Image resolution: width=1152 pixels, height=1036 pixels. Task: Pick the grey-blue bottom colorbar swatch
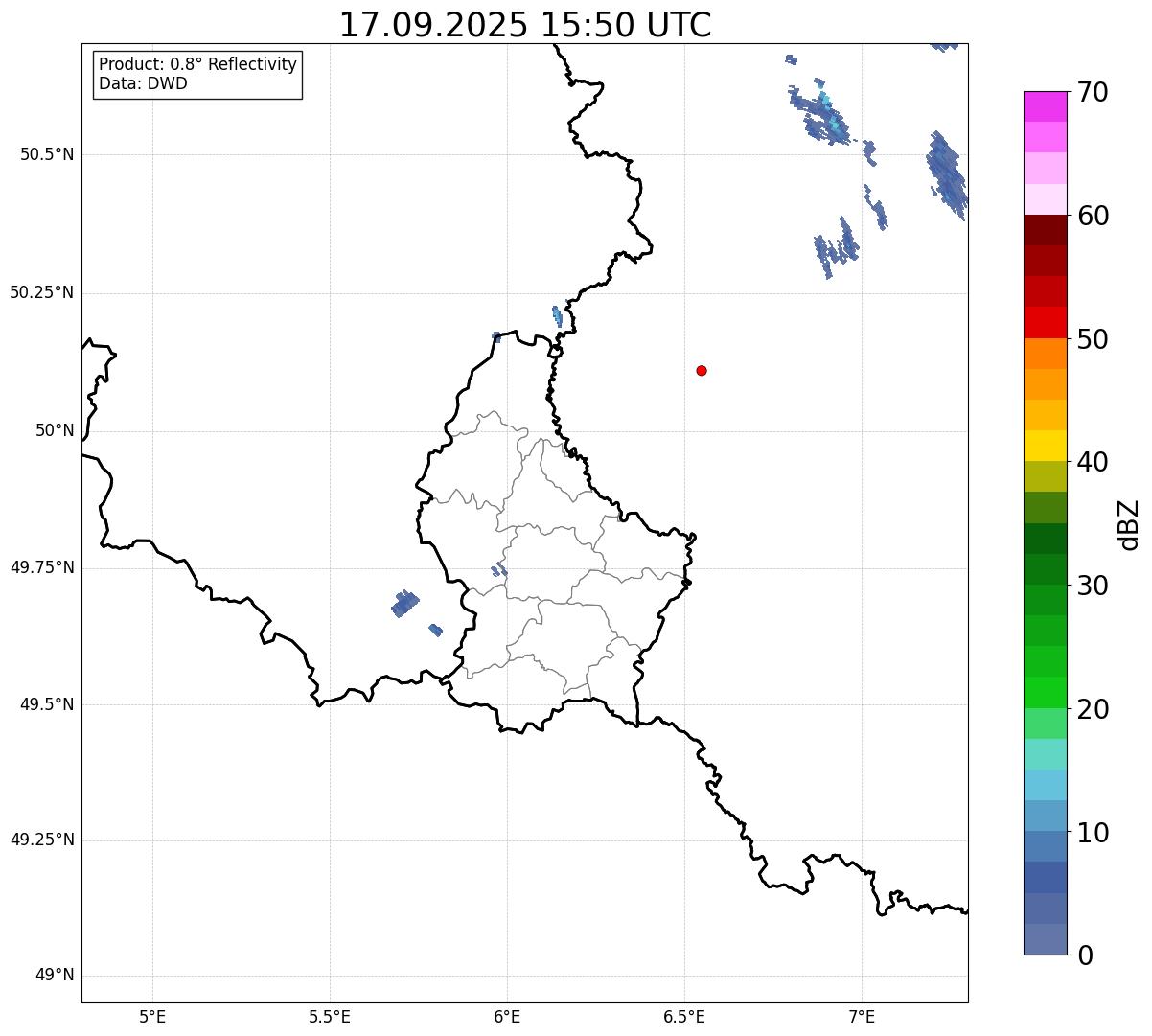click(x=1045, y=939)
